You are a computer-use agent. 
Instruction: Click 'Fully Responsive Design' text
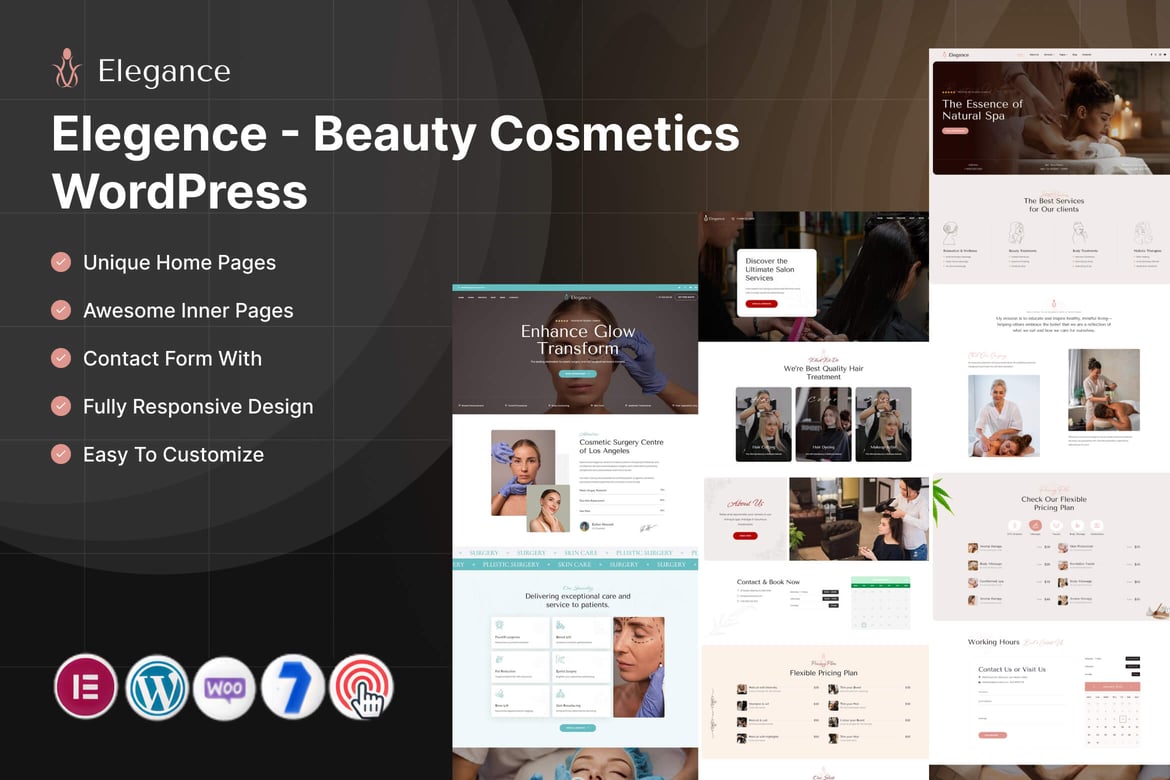coord(198,407)
